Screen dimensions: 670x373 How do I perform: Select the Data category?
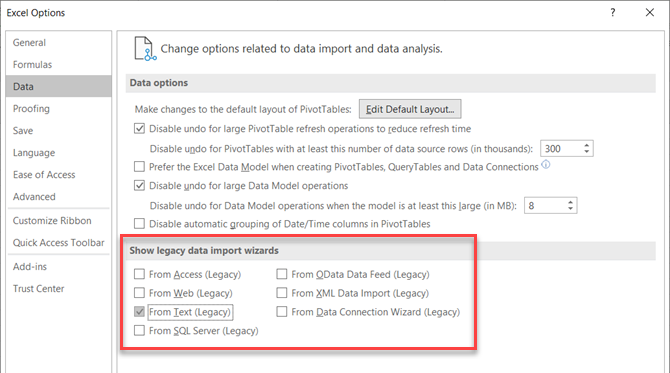point(59,86)
